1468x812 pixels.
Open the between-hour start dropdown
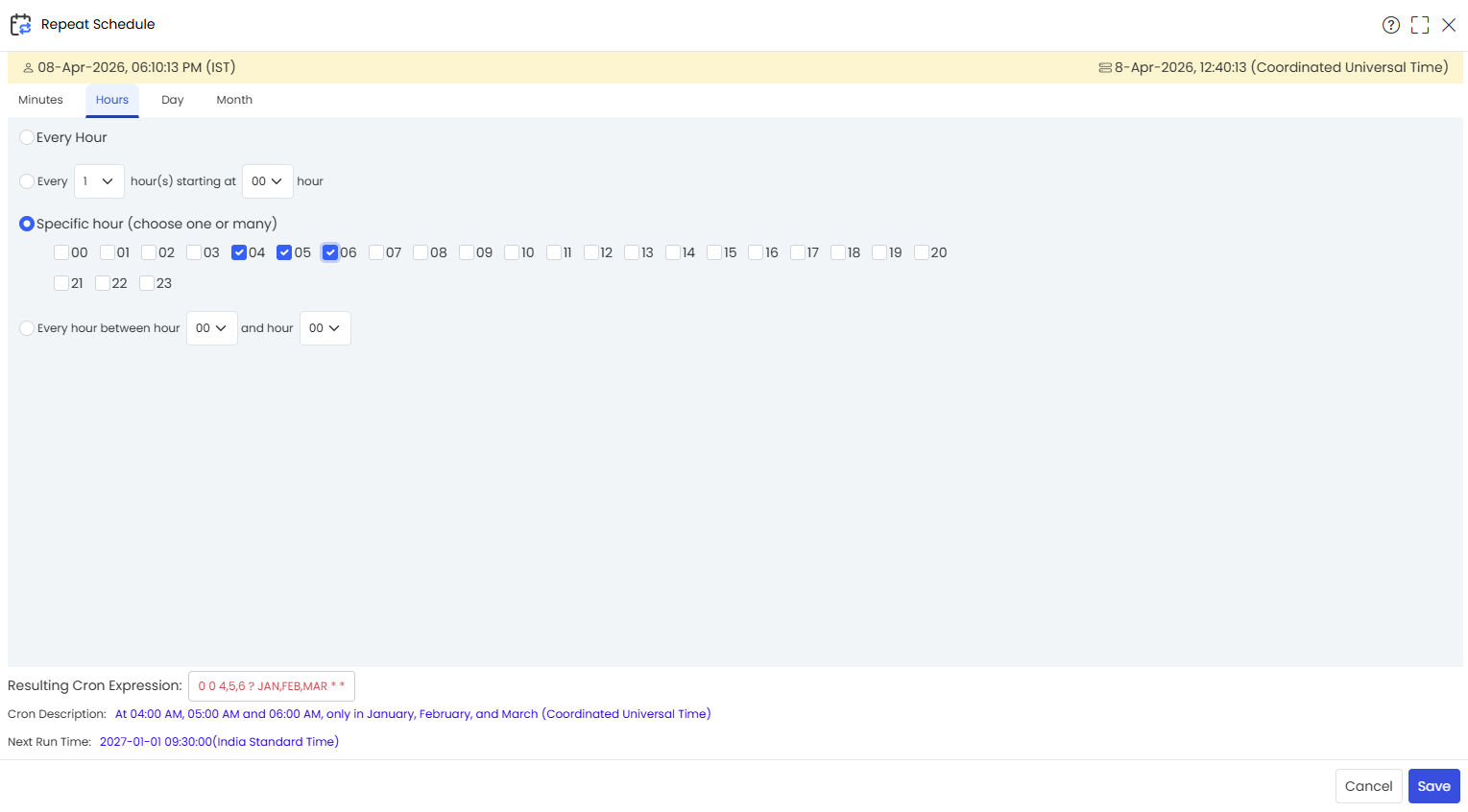tap(211, 328)
